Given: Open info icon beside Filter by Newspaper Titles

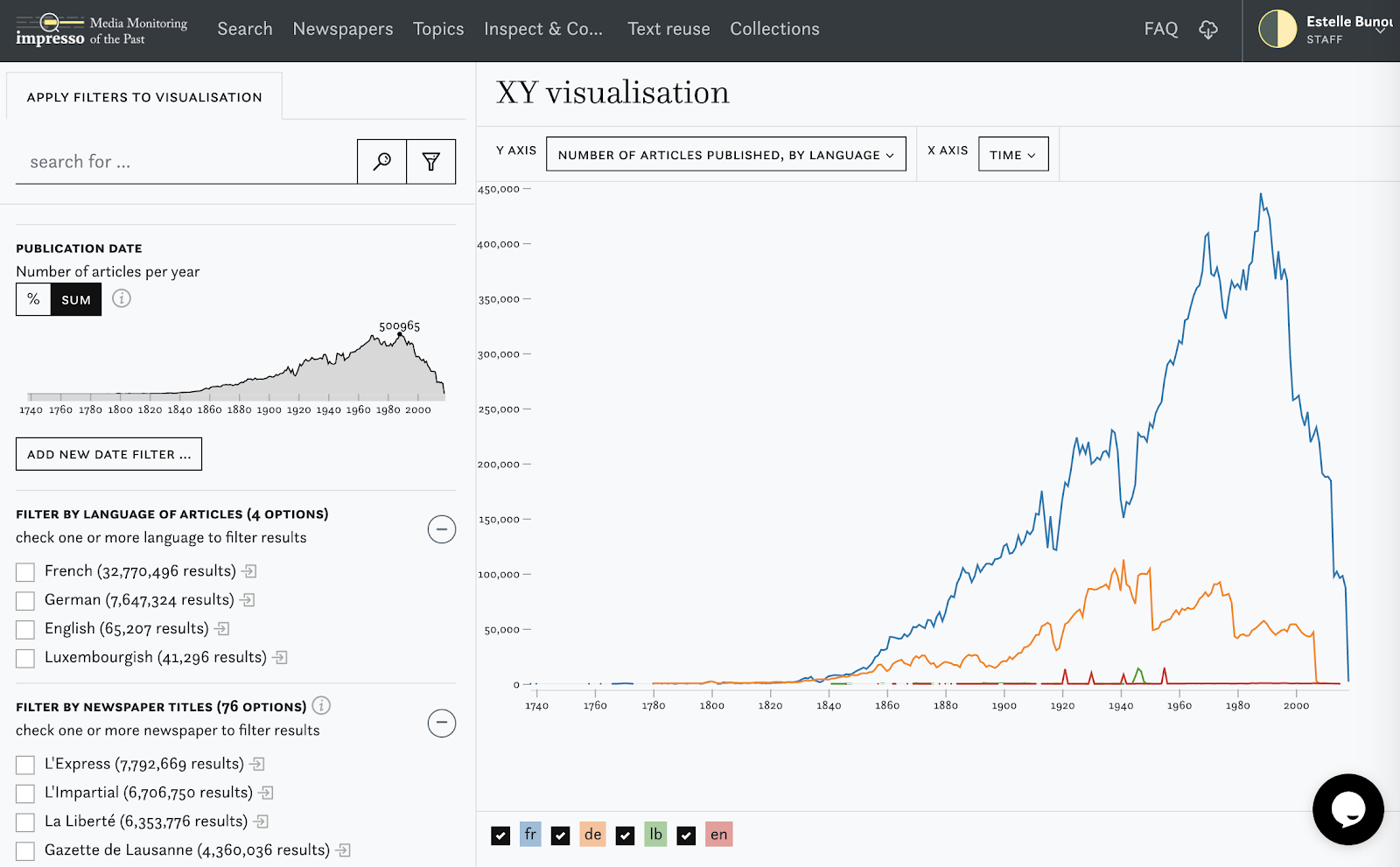Looking at the screenshot, I should (322, 705).
